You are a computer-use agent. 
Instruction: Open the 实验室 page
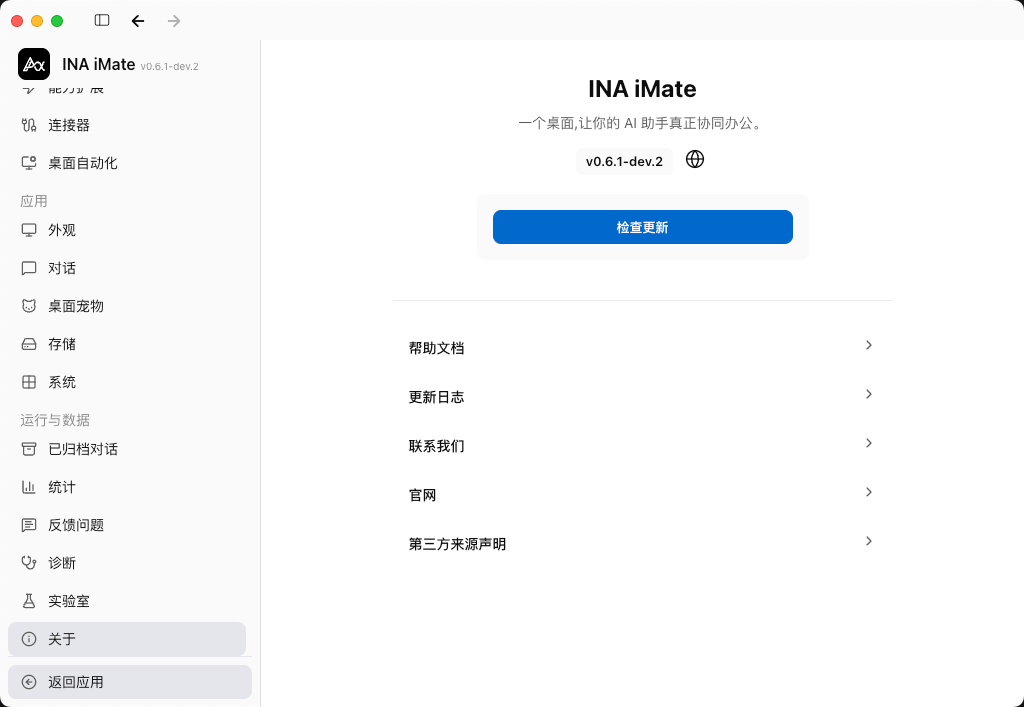click(x=127, y=601)
